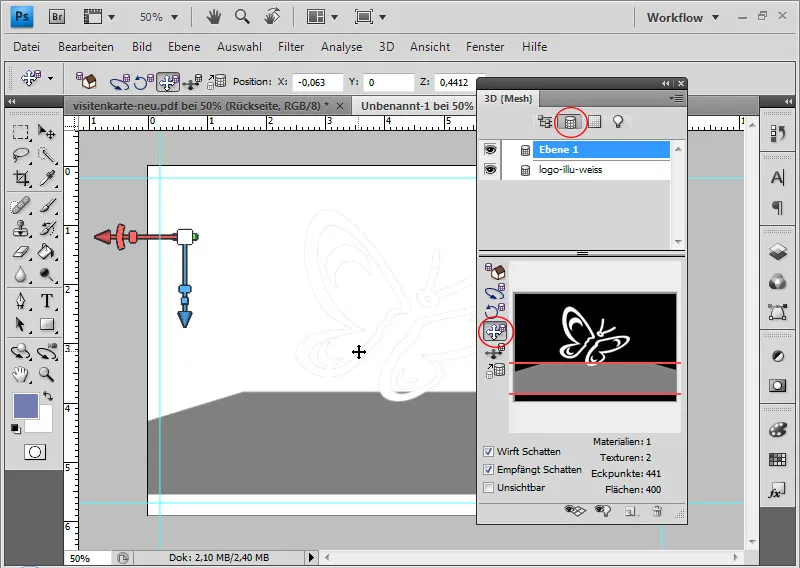The width and height of the screenshot is (800, 568).
Task: Open the Datei menu
Action: point(27,47)
